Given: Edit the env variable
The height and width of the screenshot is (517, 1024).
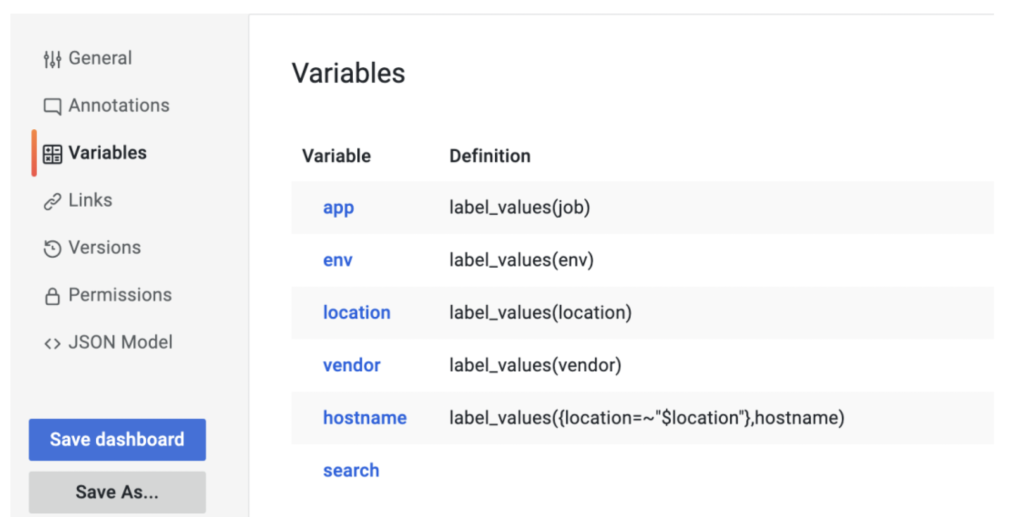Looking at the screenshot, I should [337, 260].
